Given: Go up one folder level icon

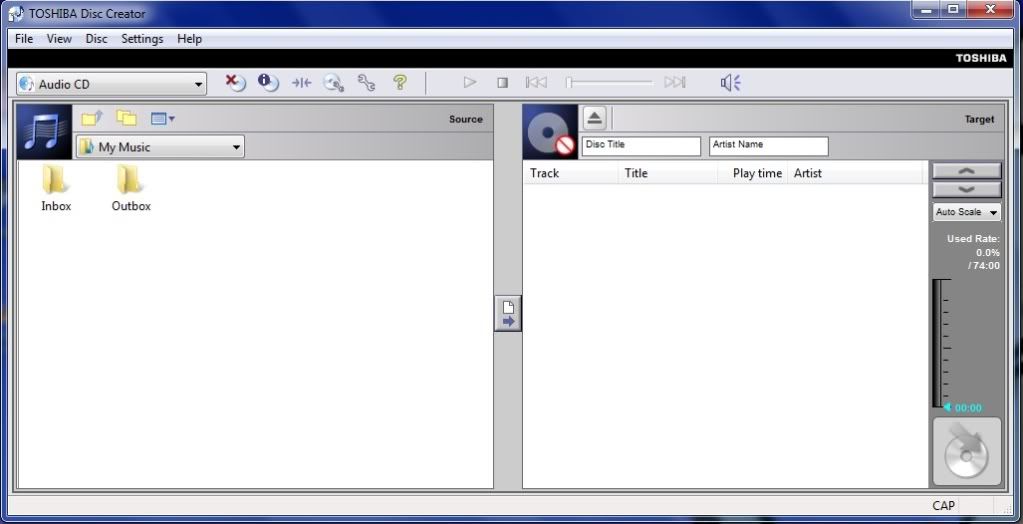Looking at the screenshot, I should click(92, 119).
